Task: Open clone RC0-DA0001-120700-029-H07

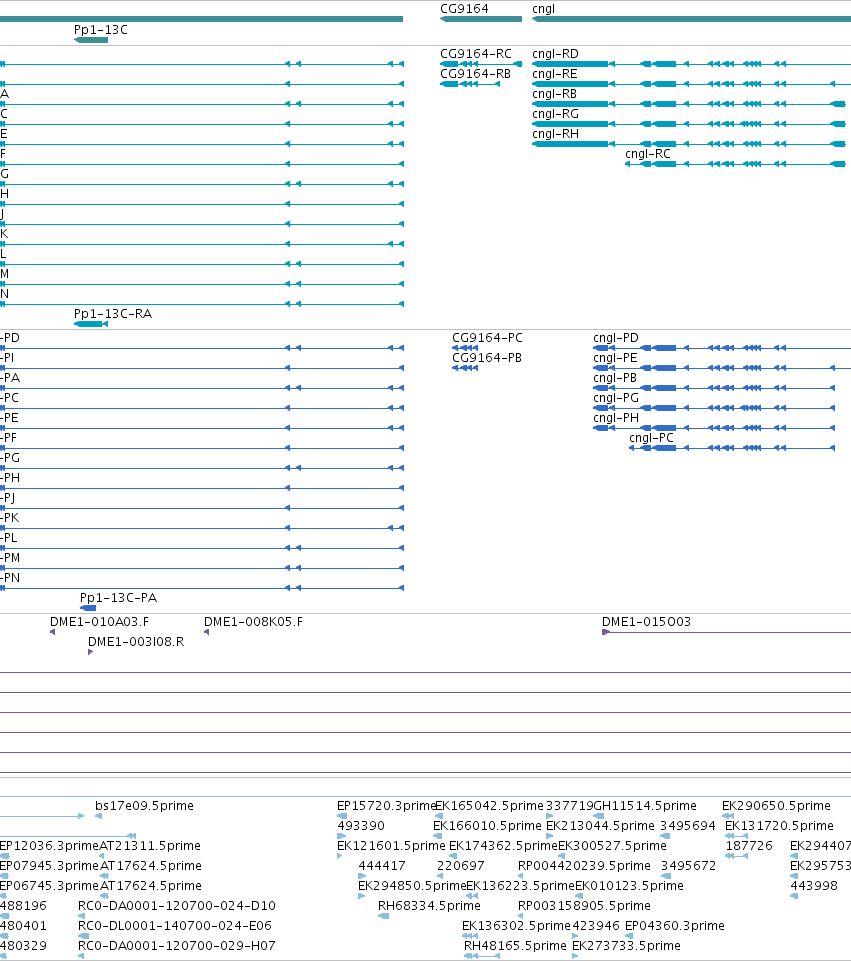Action: [x=176, y=946]
